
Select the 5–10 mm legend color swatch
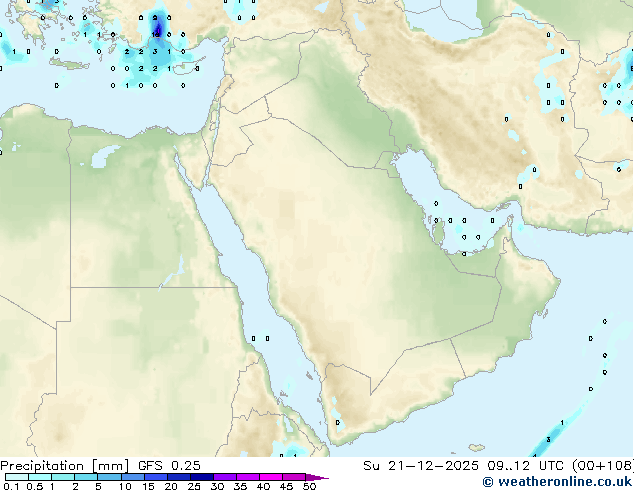(109, 477)
